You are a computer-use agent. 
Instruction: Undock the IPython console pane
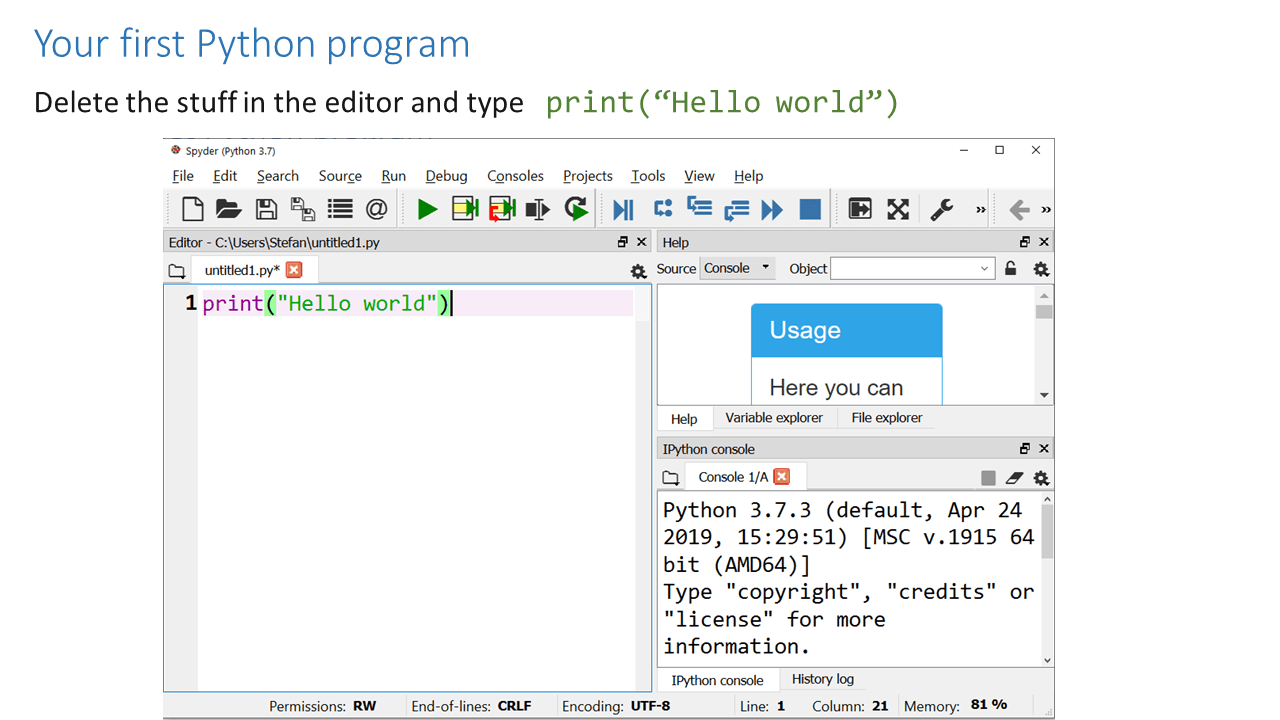pos(1023,448)
